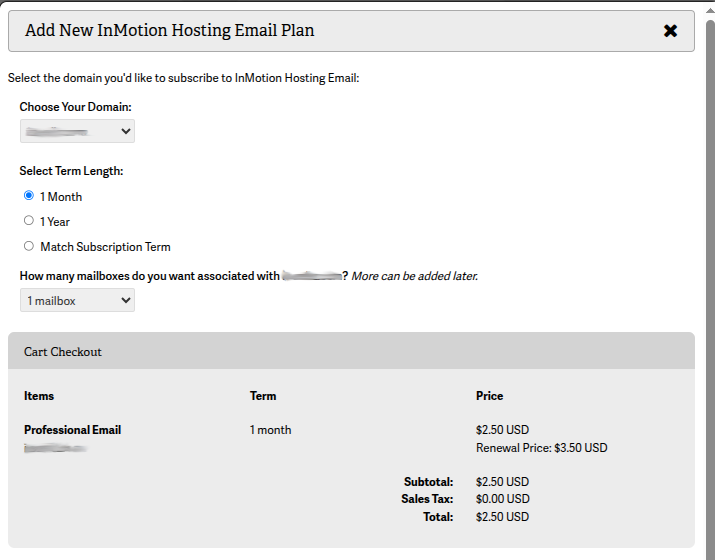715x560 pixels.
Task: Click the Items column header
Action: coord(39,396)
